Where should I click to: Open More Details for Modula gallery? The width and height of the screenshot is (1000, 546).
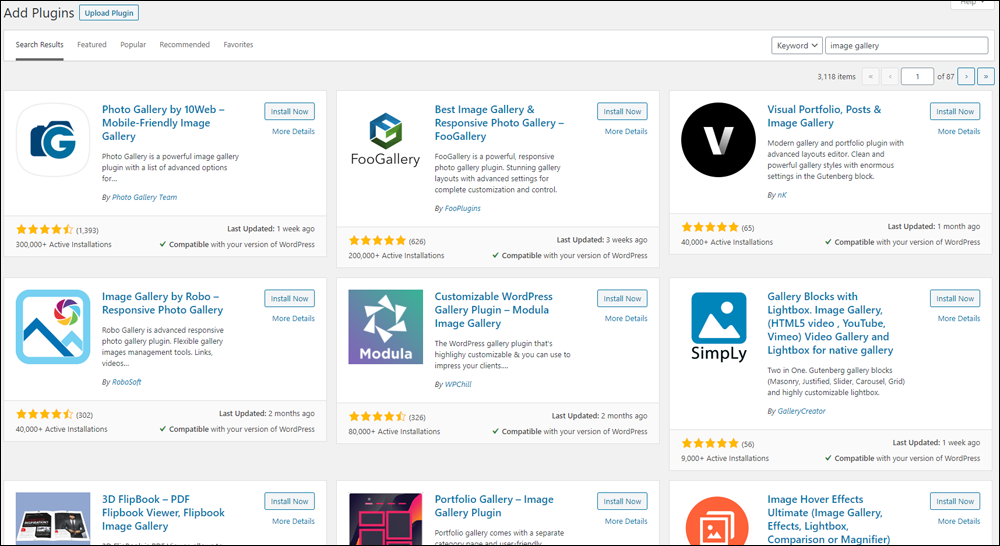626,318
